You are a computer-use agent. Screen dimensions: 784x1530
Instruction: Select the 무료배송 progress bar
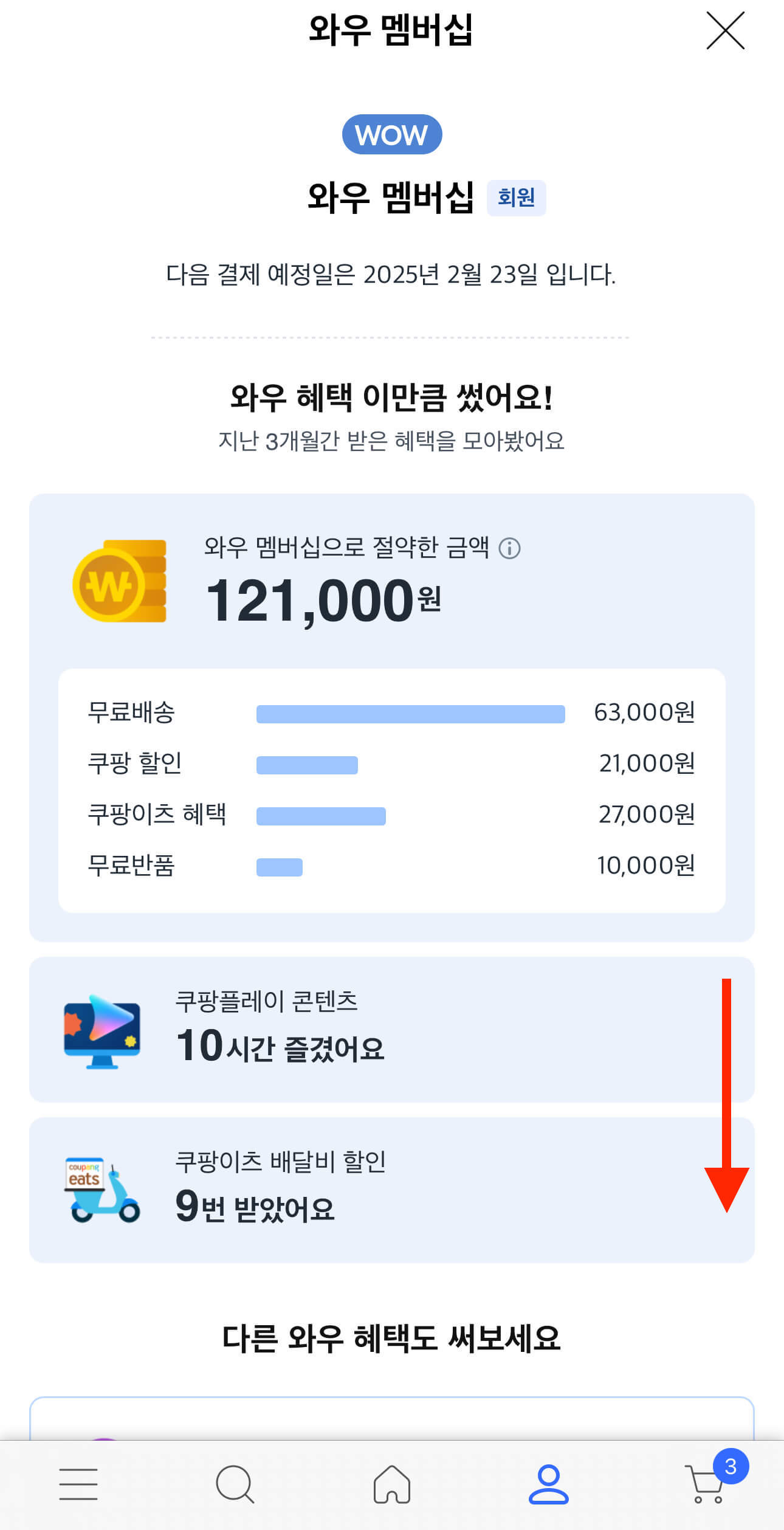click(411, 714)
